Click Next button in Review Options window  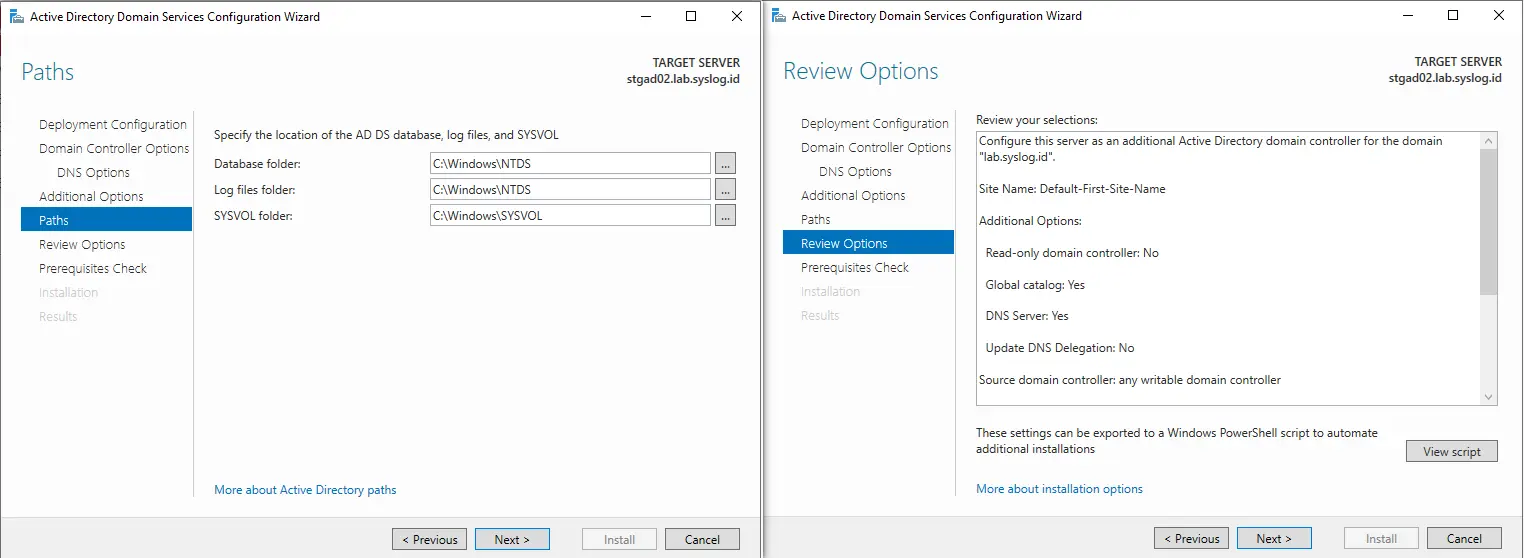(1274, 538)
